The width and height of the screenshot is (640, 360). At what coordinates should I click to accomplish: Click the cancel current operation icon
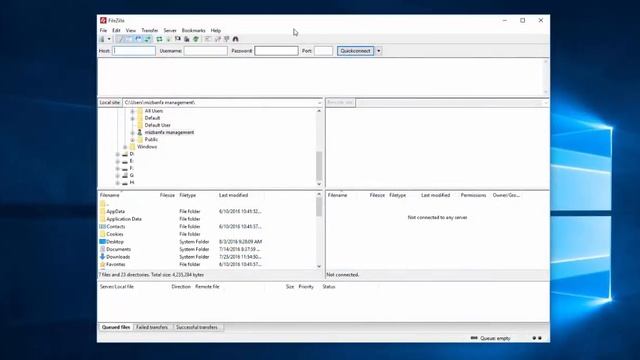[x=178, y=39]
